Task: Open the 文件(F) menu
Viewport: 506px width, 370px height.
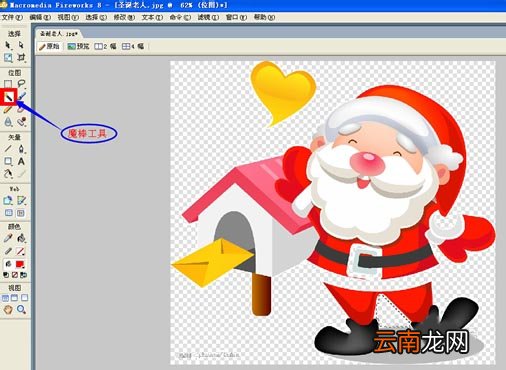Action: pyautogui.click(x=13, y=17)
